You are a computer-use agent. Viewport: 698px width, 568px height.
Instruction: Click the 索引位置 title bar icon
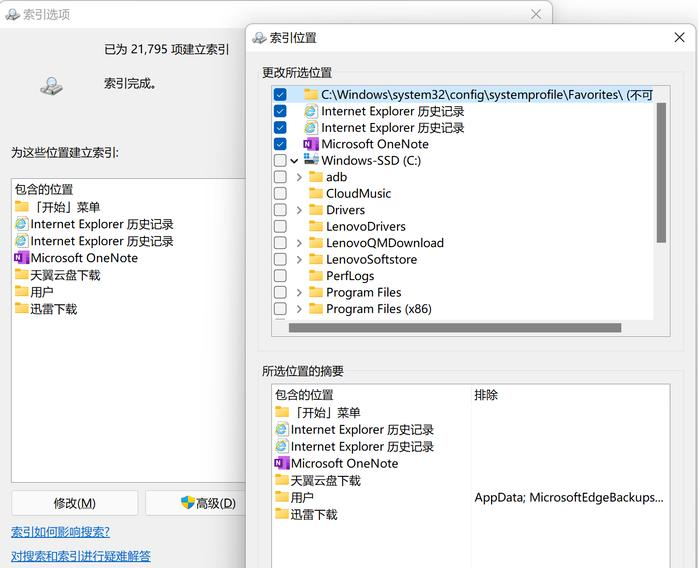tap(259, 38)
